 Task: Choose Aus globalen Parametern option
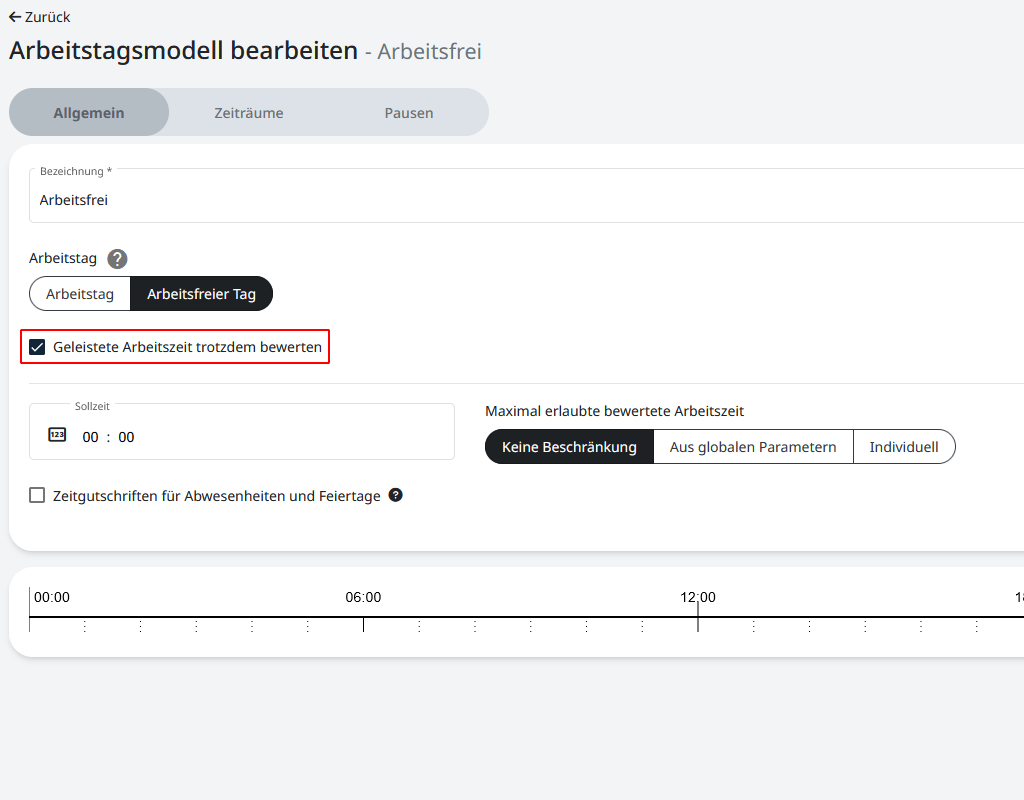[x=753, y=447]
